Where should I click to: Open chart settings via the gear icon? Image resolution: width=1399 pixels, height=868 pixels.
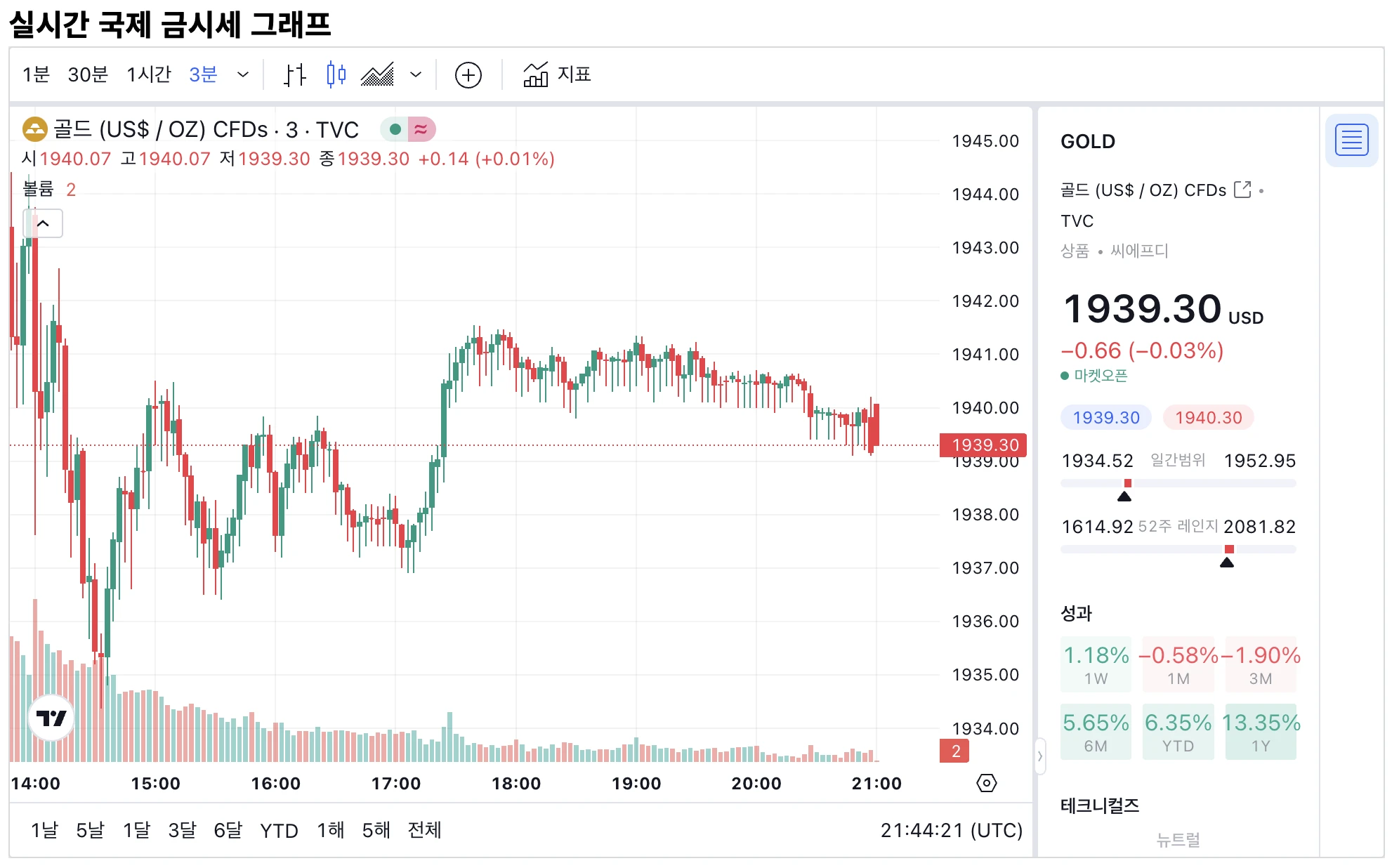pos(986,782)
